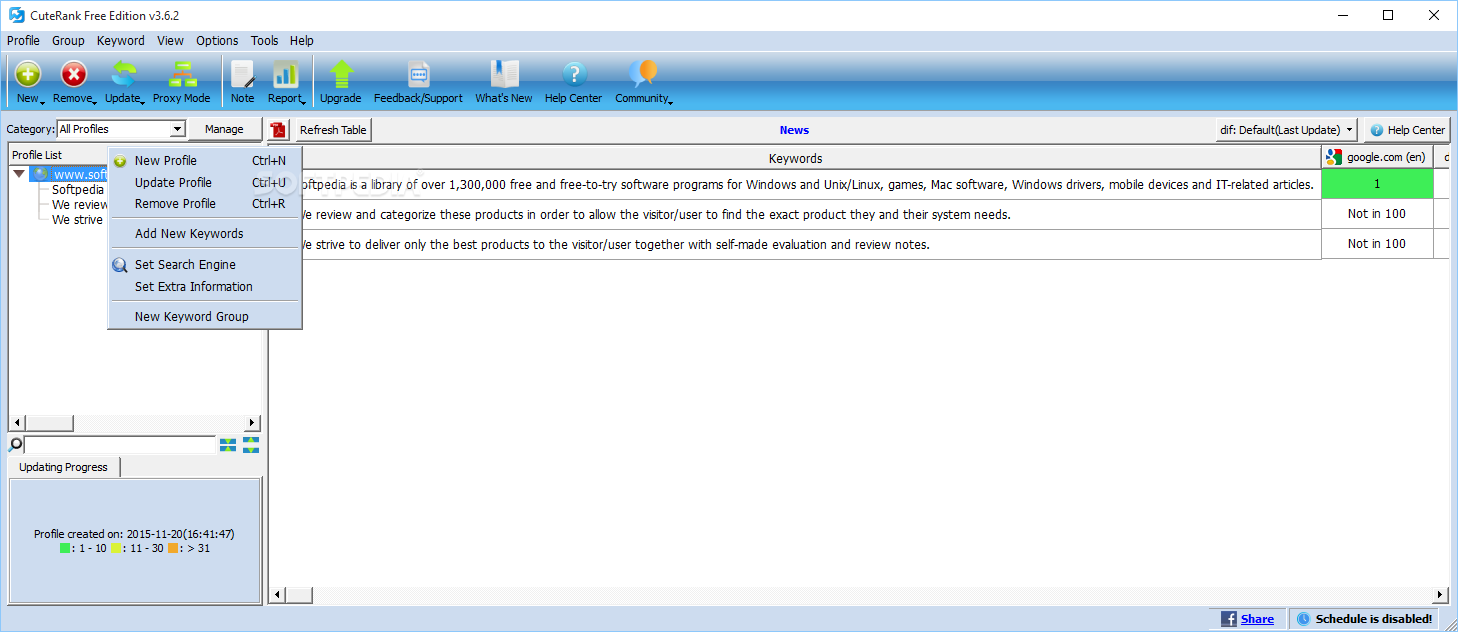Choose Add New Keywords in context menu
The width and height of the screenshot is (1458, 632).
pyautogui.click(x=205, y=233)
